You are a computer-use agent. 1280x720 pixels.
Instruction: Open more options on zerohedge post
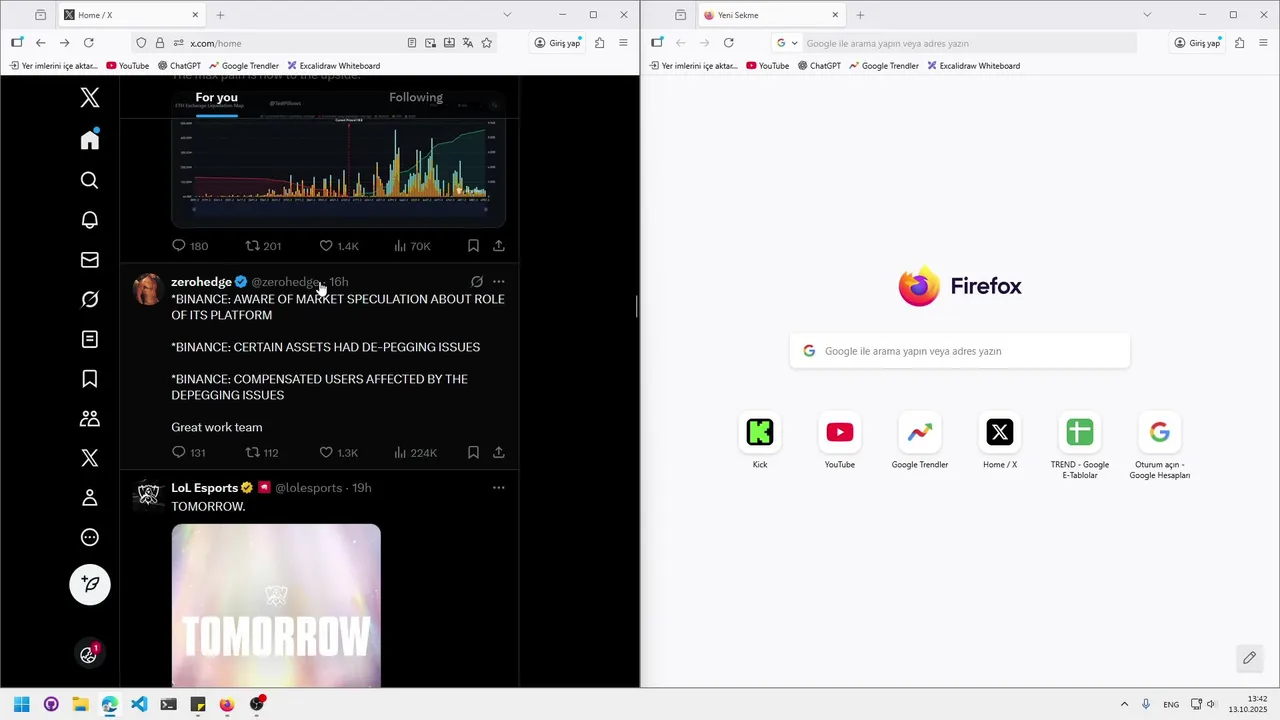pos(498,282)
